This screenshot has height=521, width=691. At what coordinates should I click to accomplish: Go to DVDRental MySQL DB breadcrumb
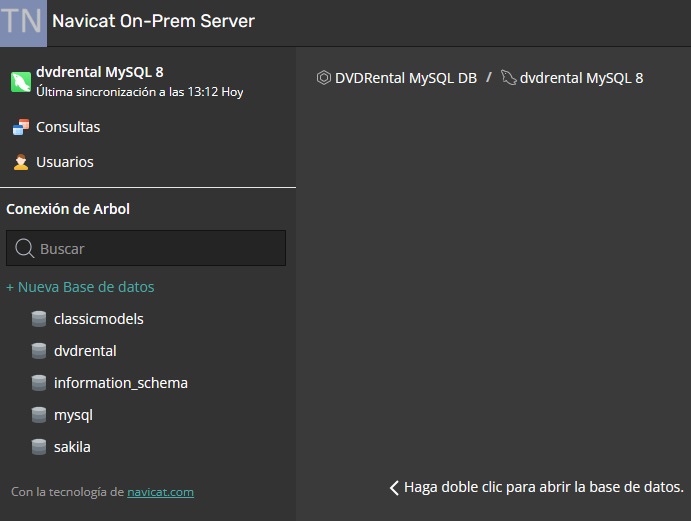click(405, 78)
